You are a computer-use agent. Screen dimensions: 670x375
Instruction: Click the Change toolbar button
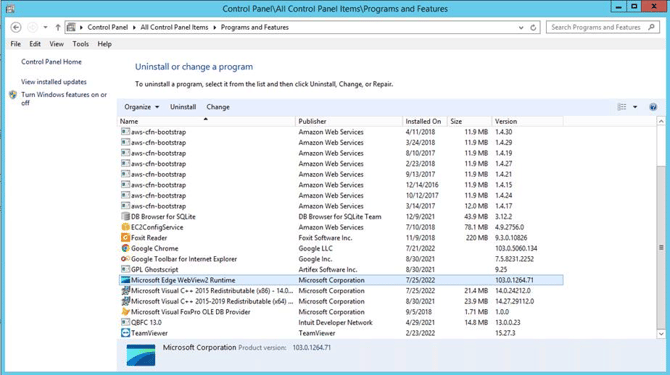(x=218, y=107)
